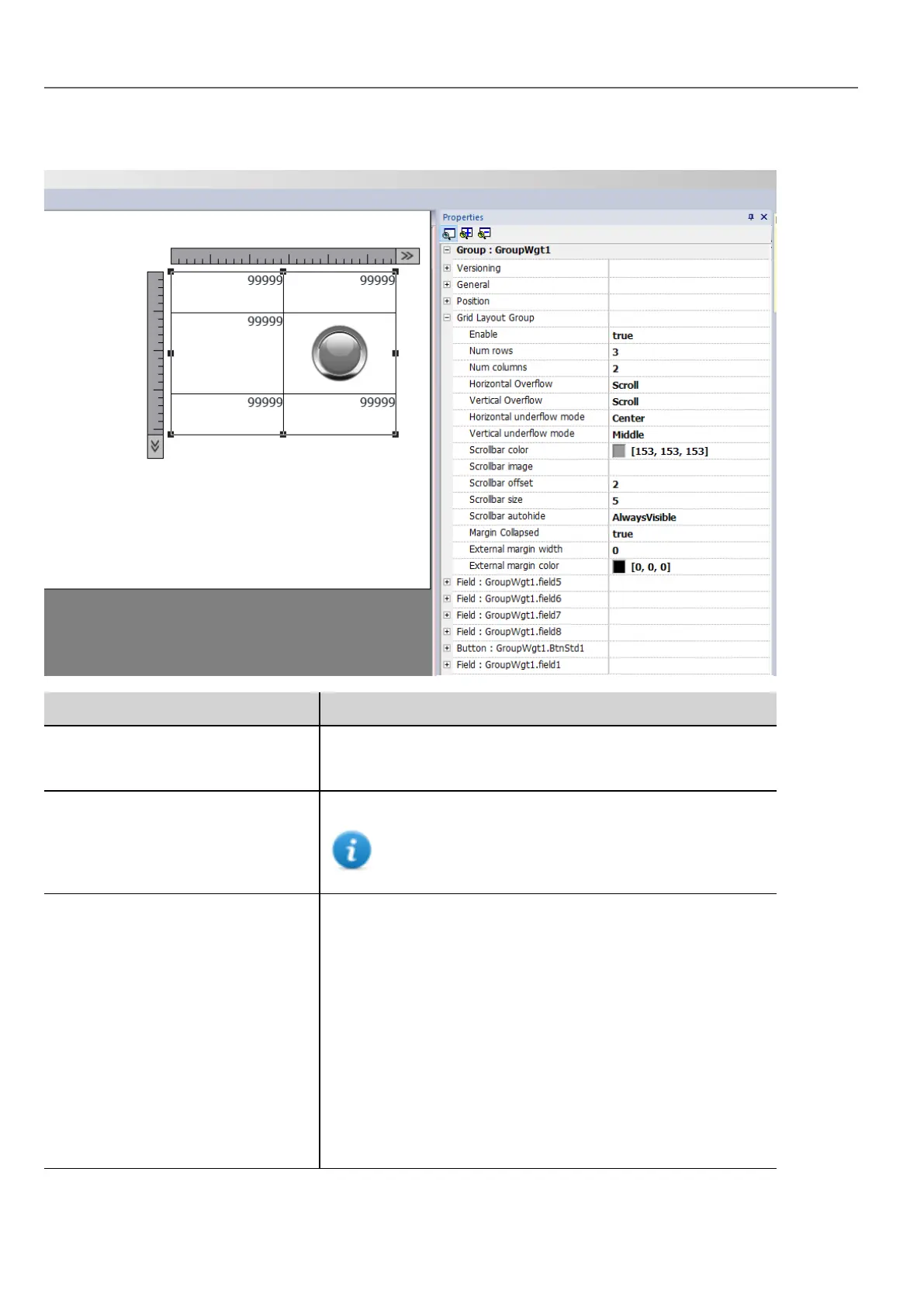Close the Properties panel
Image resolution: width=924 pixels, height=1307 pixels.
pyautogui.click(x=764, y=217)
